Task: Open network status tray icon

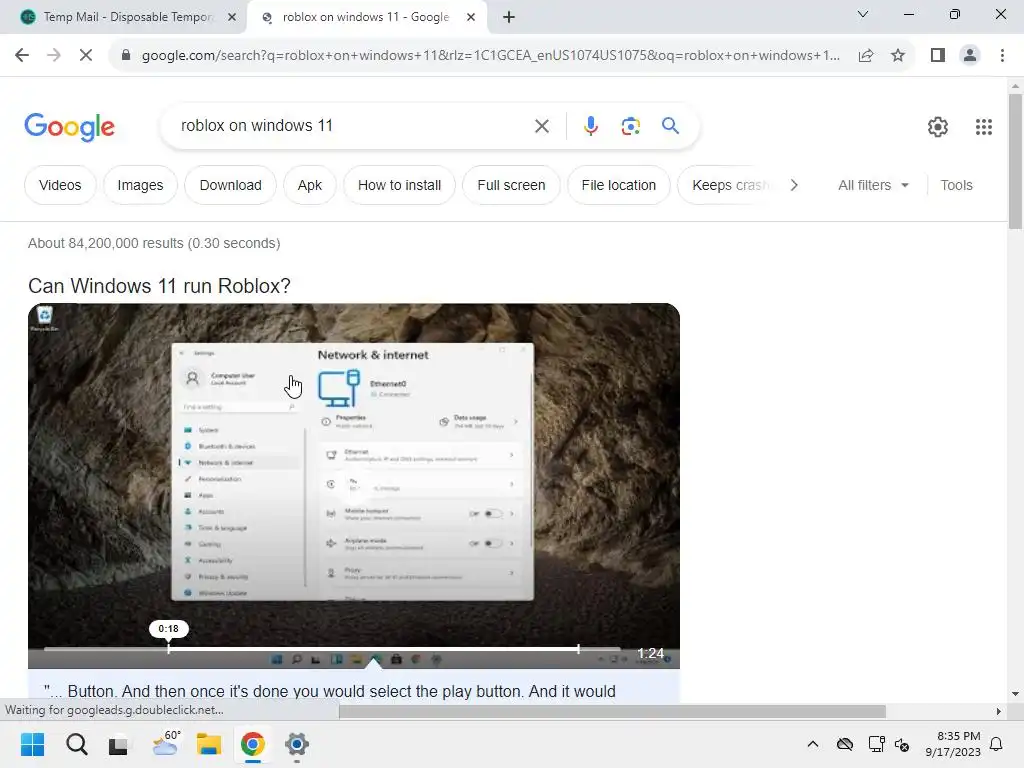Action: click(876, 744)
